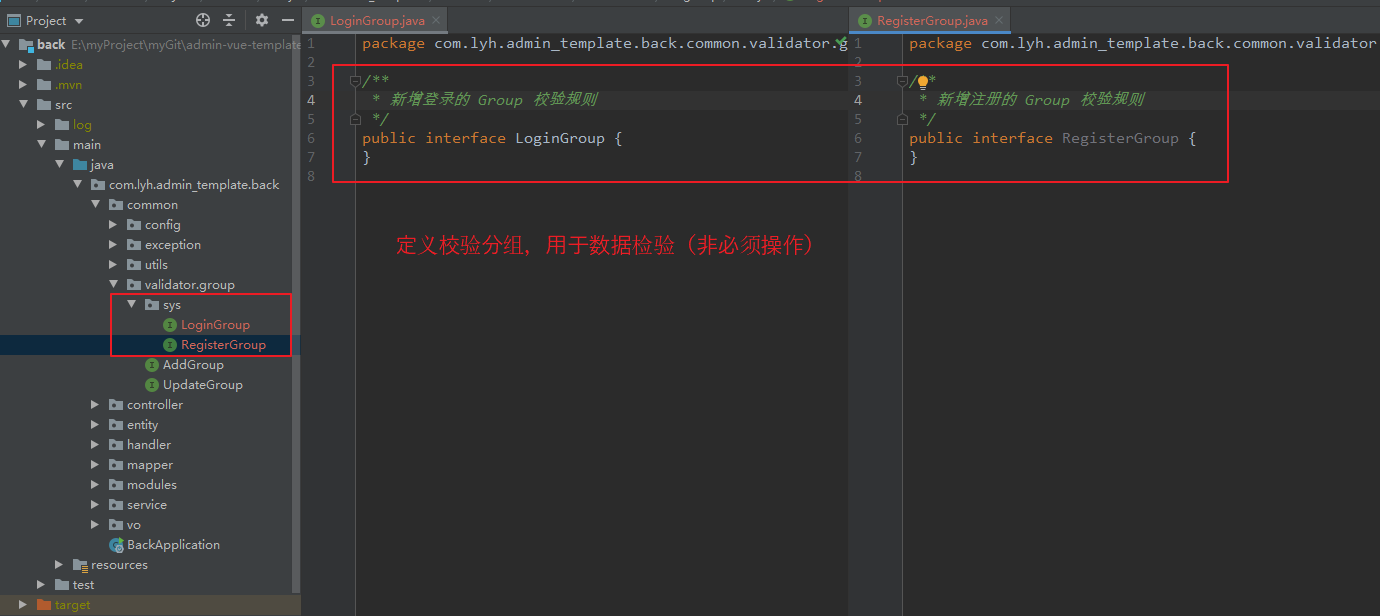
Task: Expand the exception package
Action: [x=113, y=245]
